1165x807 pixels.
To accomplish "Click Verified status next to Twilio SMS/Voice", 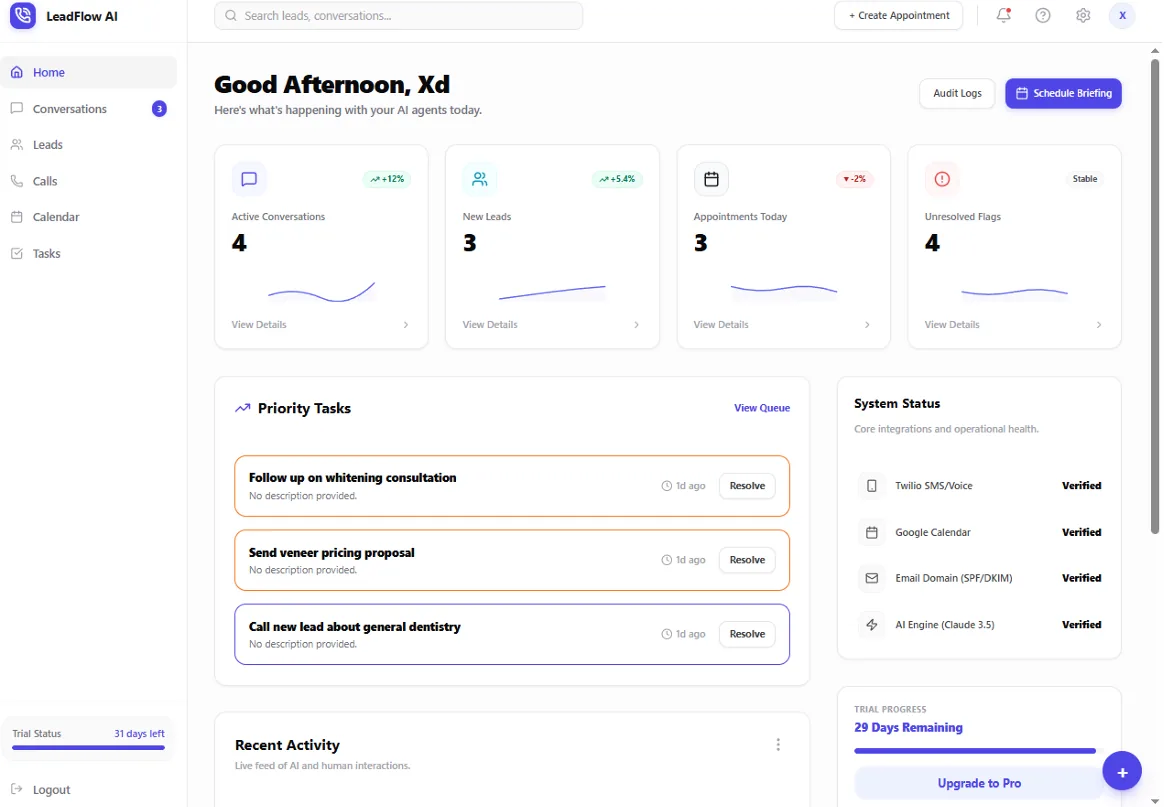I will click(x=1081, y=486).
